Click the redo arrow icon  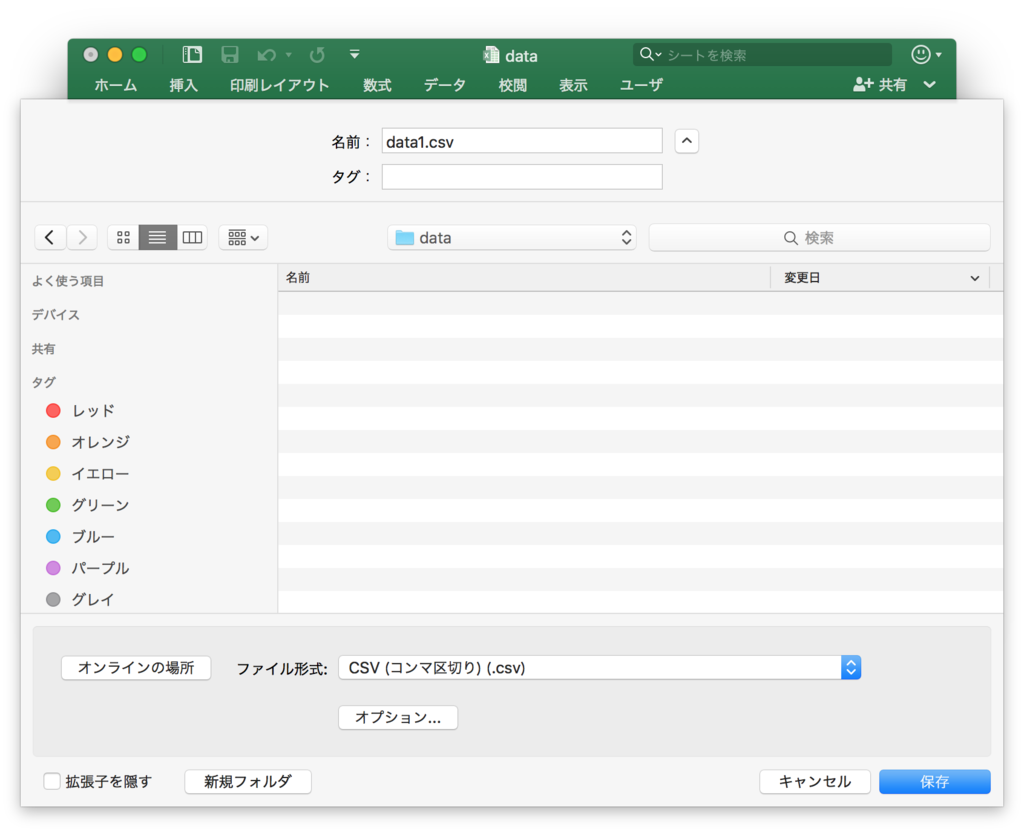(x=317, y=55)
